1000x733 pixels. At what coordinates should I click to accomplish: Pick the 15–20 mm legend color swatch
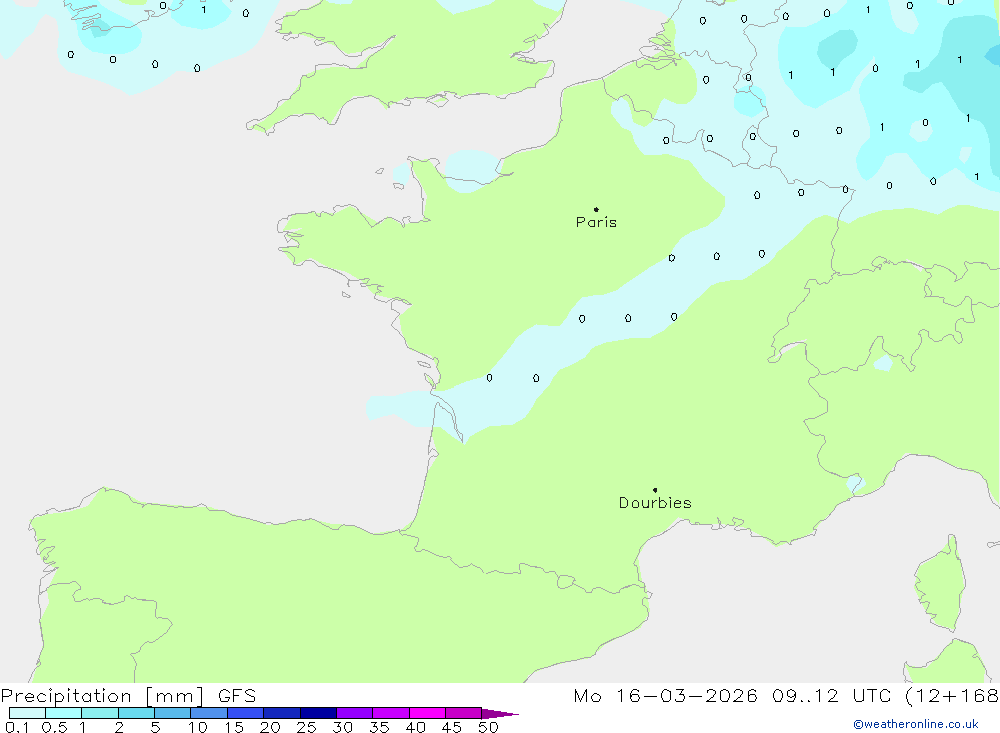pyautogui.click(x=246, y=713)
